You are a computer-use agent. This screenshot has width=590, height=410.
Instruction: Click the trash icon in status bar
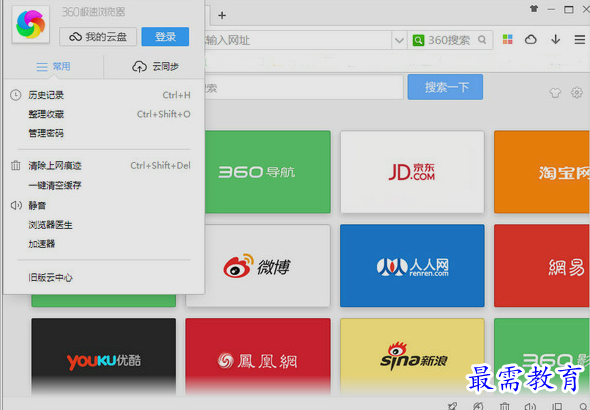(x=505, y=405)
